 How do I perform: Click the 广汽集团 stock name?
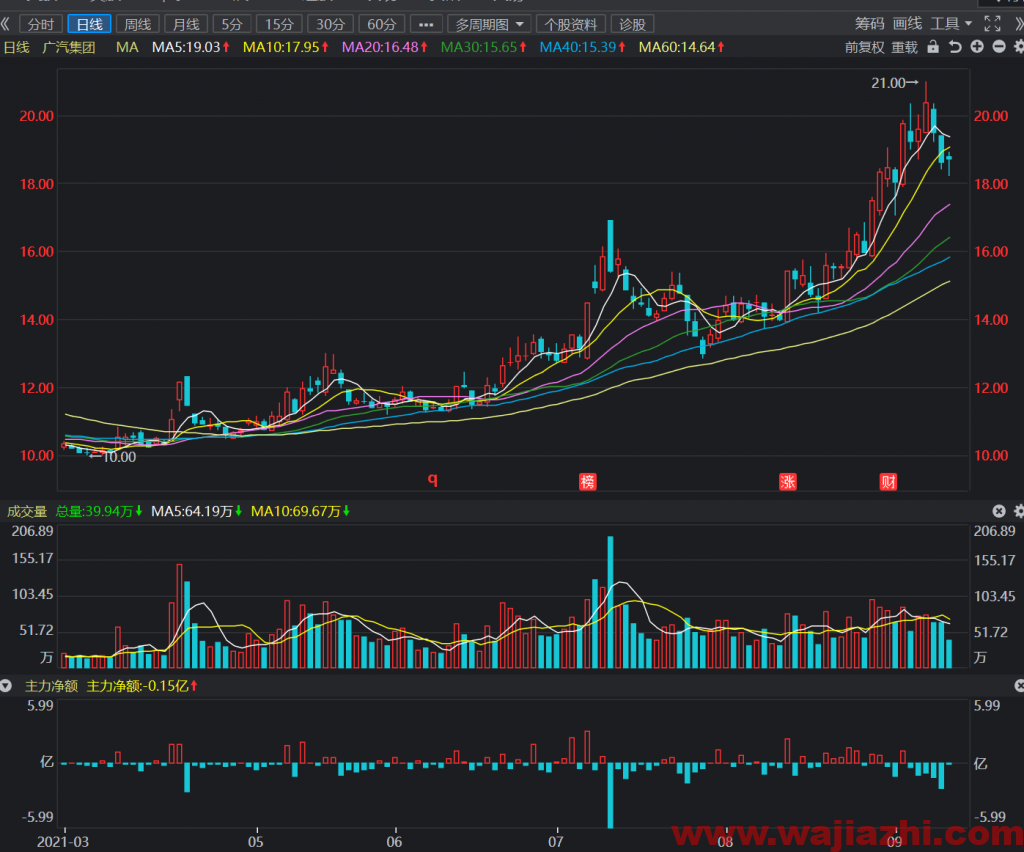pos(69,47)
